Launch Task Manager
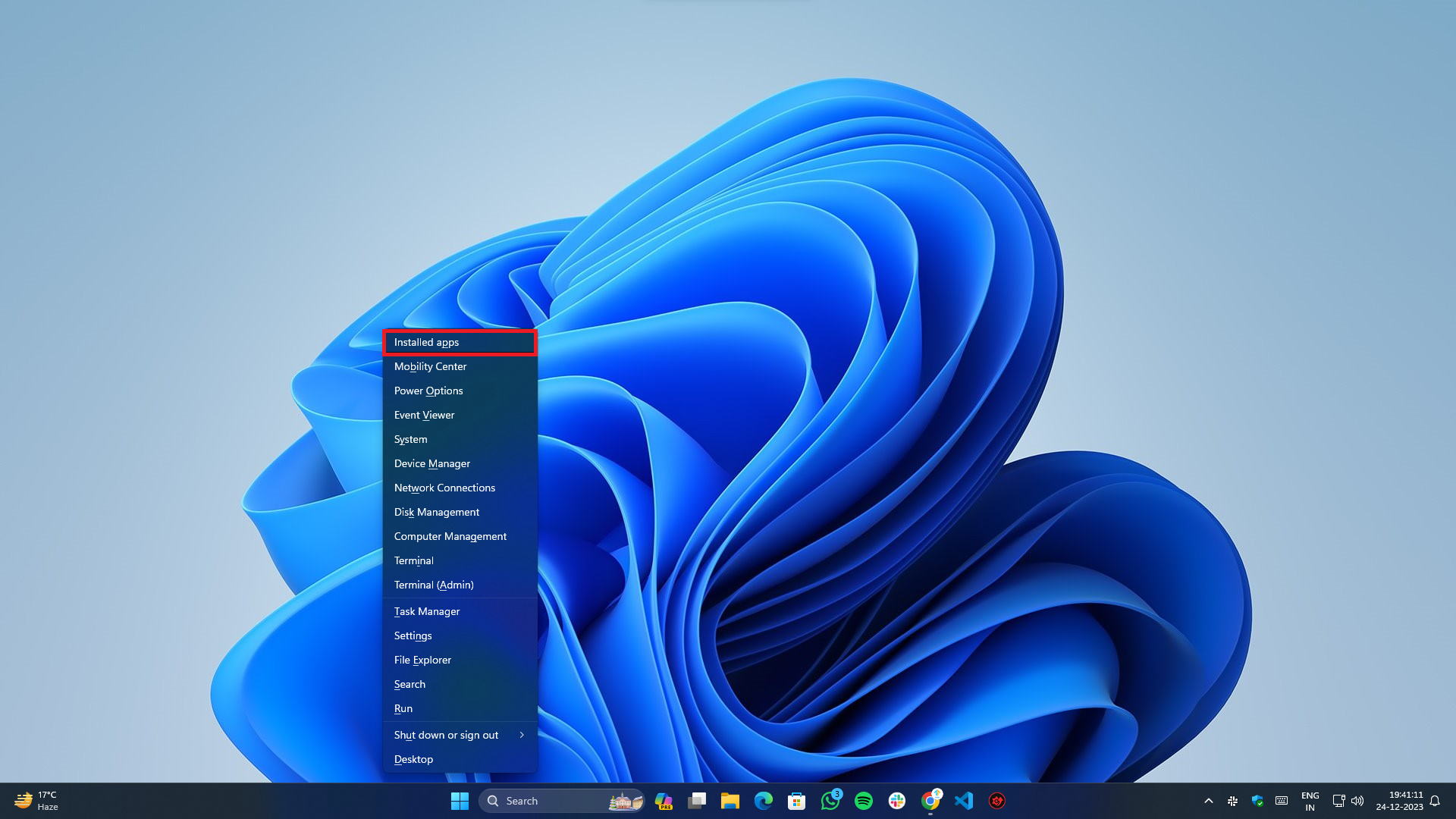Image resolution: width=1456 pixels, height=819 pixels. [460, 611]
